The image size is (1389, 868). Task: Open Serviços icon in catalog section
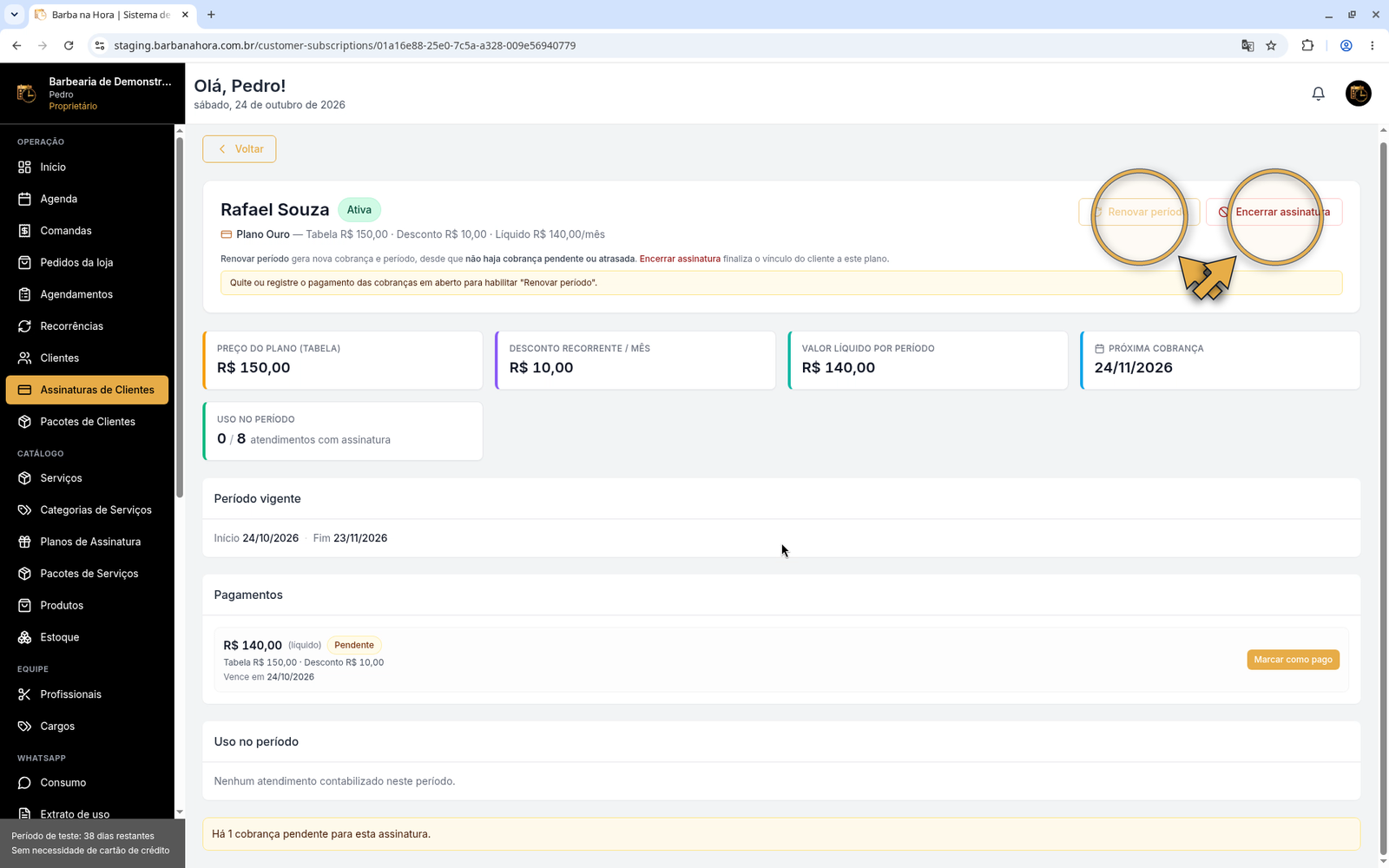[24, 478]
